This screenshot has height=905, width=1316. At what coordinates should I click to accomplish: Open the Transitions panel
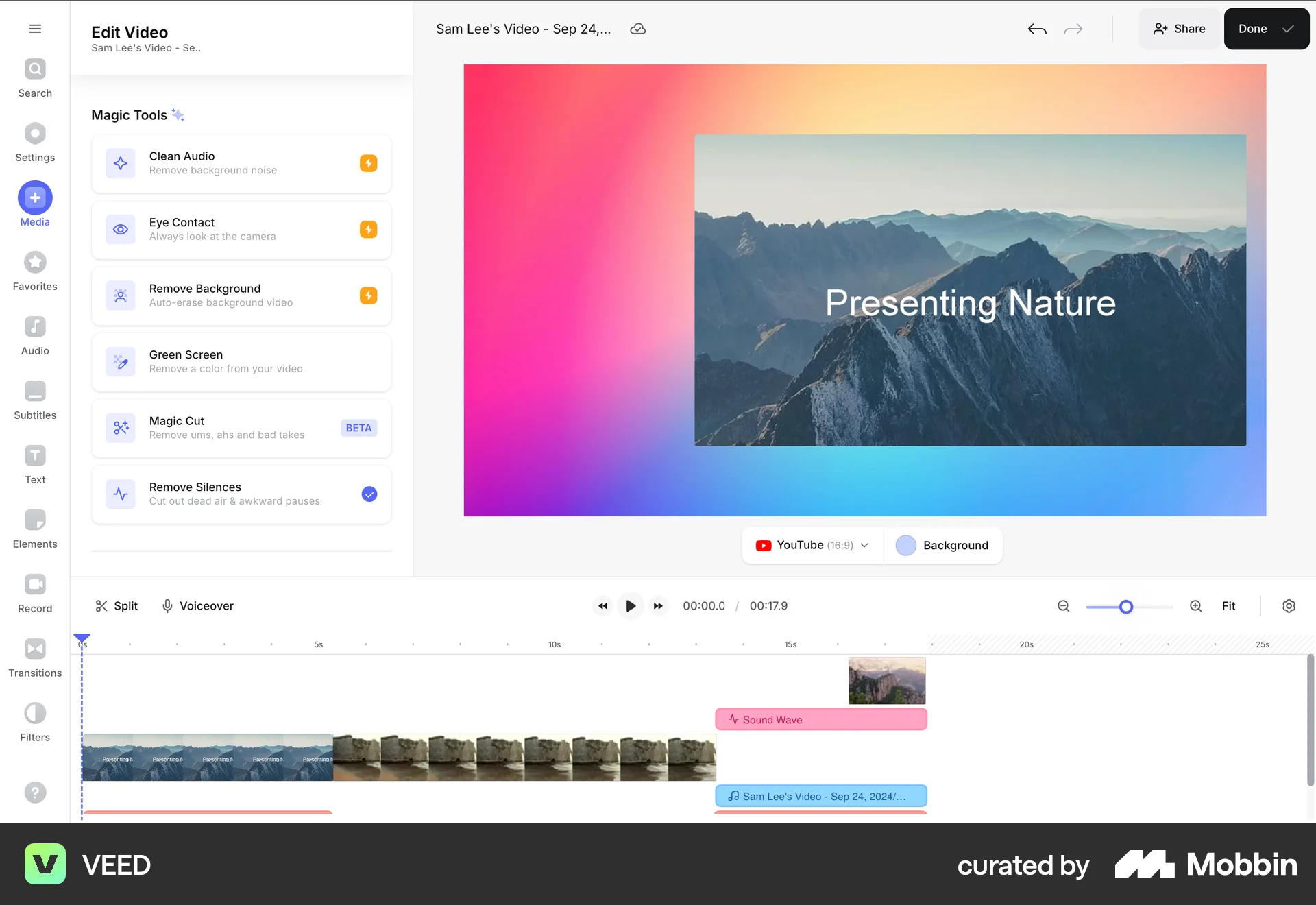click(34, 649)
